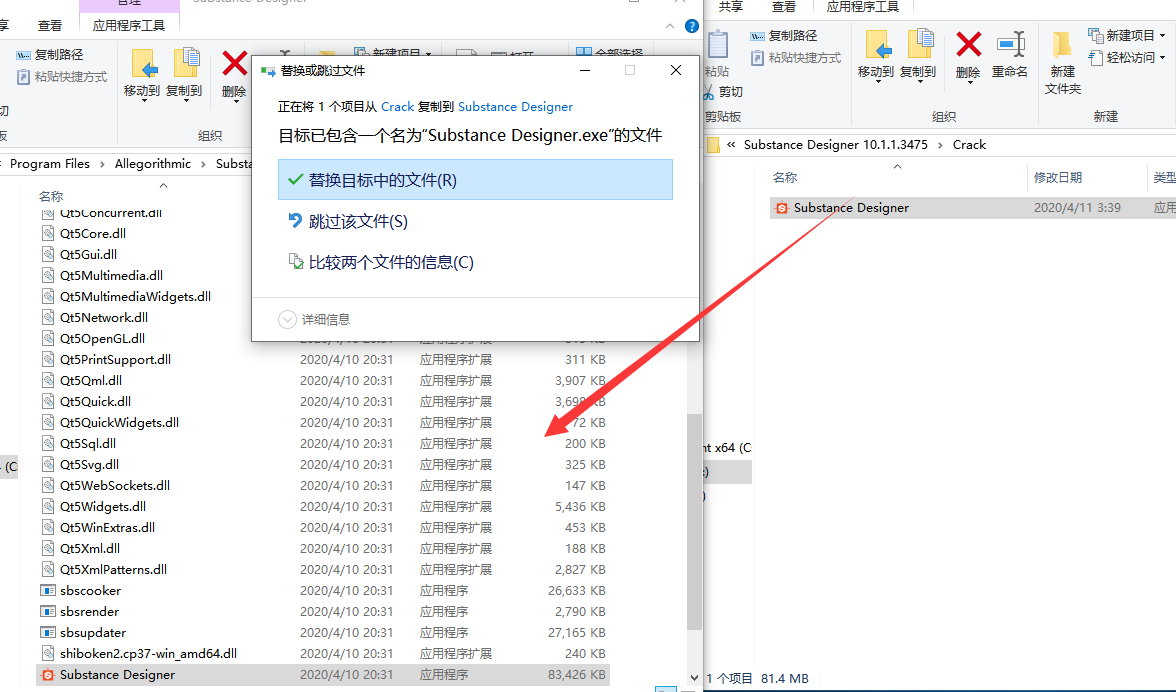Click the red 删除 X in left window
Screen dimensions: 1176x692
pyautogui.click(x=234, y=64)
